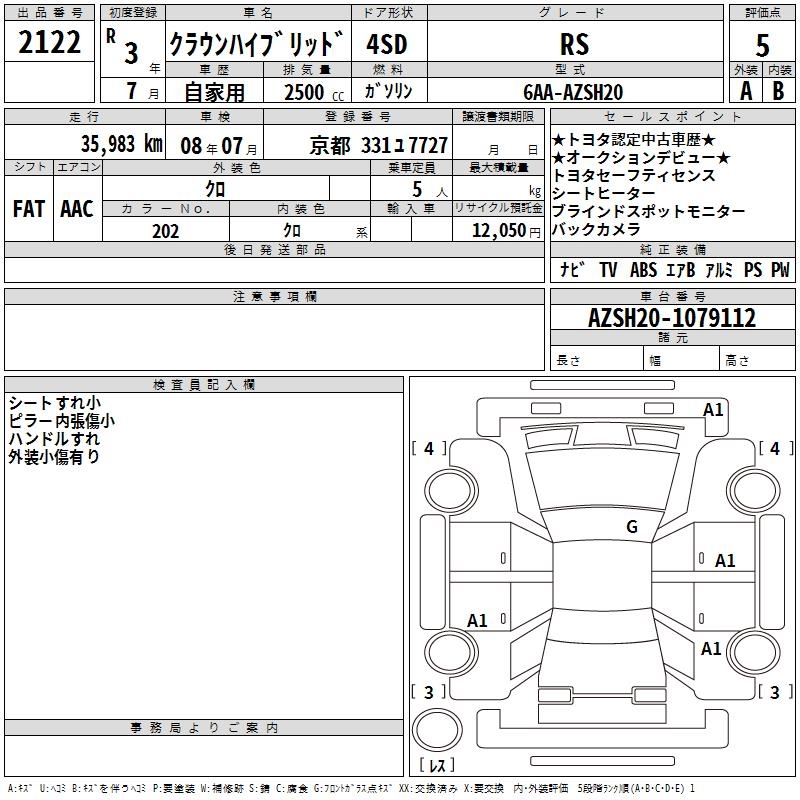The width and height of the screenshot is (800, 800).
Task: Select exterior grade A
Action: point(746,91)
